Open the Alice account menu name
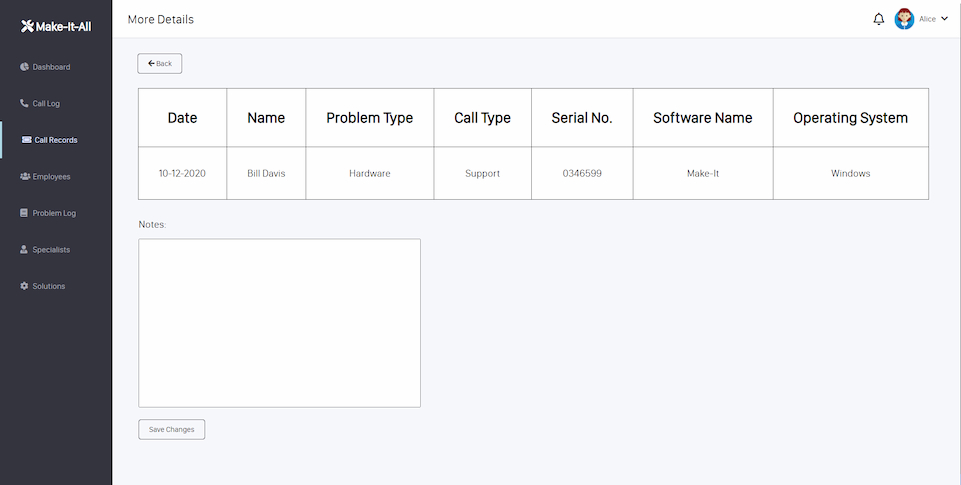Screen dimensions: 961x485 coord(927,19)
